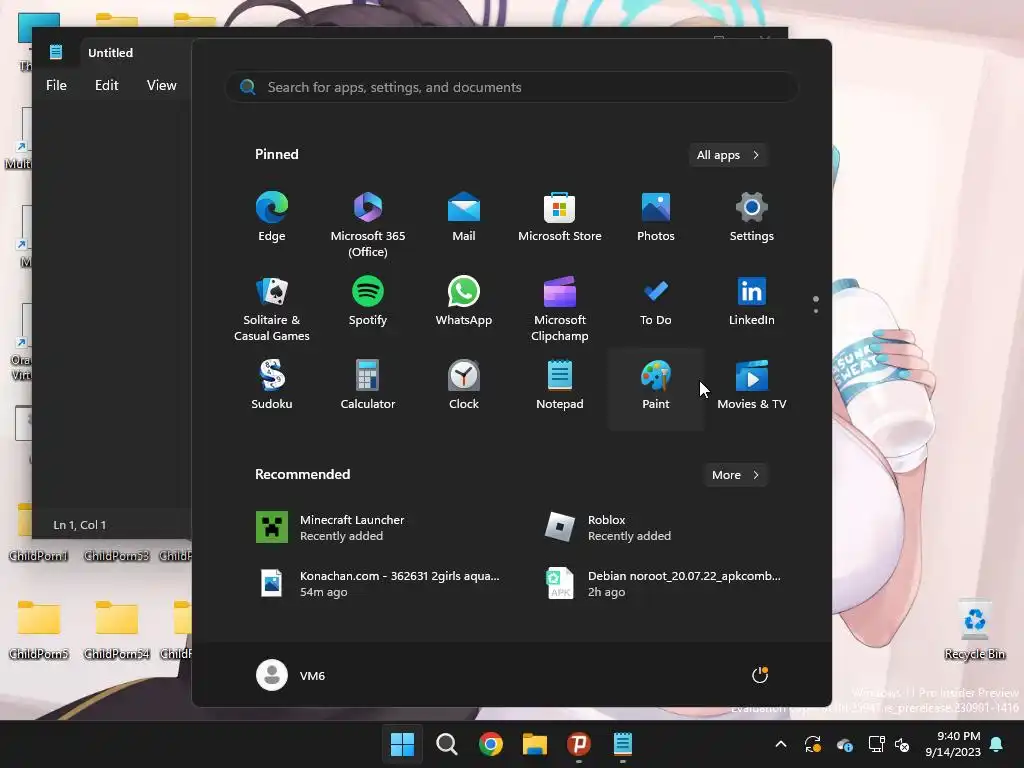Open the 9:40 PM clock and calendar
Screen dimensions: 1024x768
tap(953, 744)
